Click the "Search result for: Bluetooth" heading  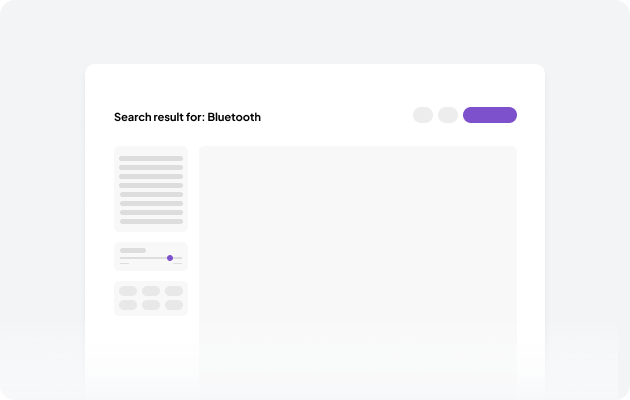pyautogui.click(x=187, y=117)
